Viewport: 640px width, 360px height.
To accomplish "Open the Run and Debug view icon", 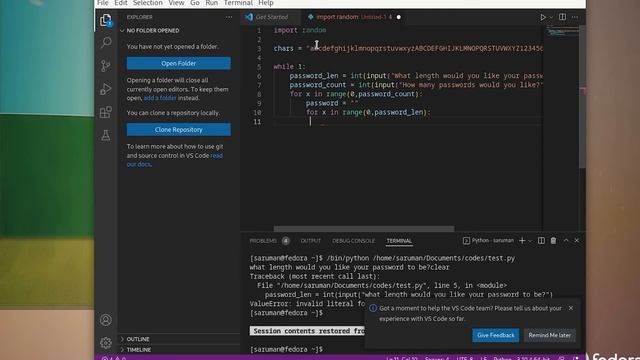I will coord(106,89).
